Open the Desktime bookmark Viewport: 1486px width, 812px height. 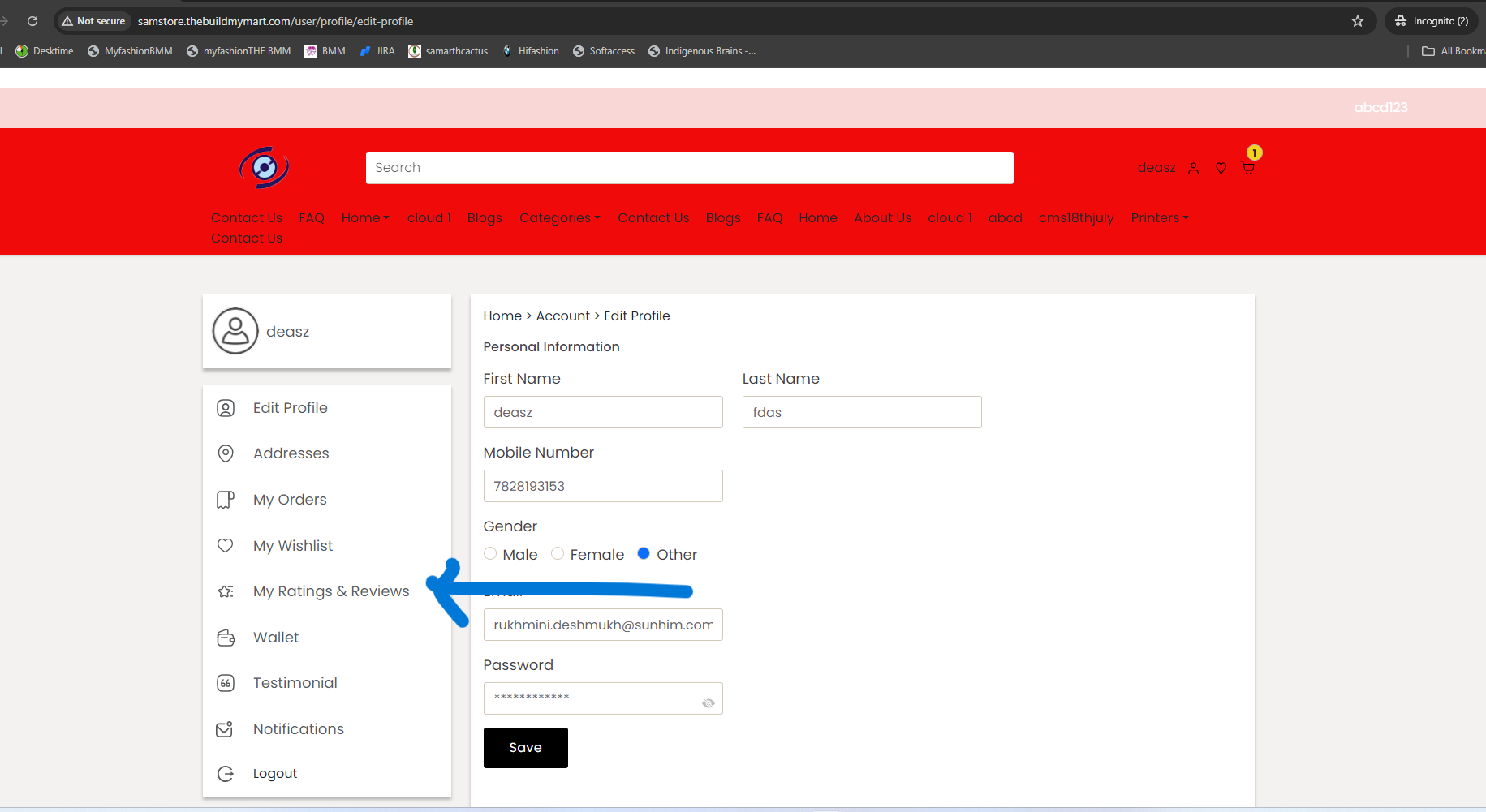[x=45, y=51]
